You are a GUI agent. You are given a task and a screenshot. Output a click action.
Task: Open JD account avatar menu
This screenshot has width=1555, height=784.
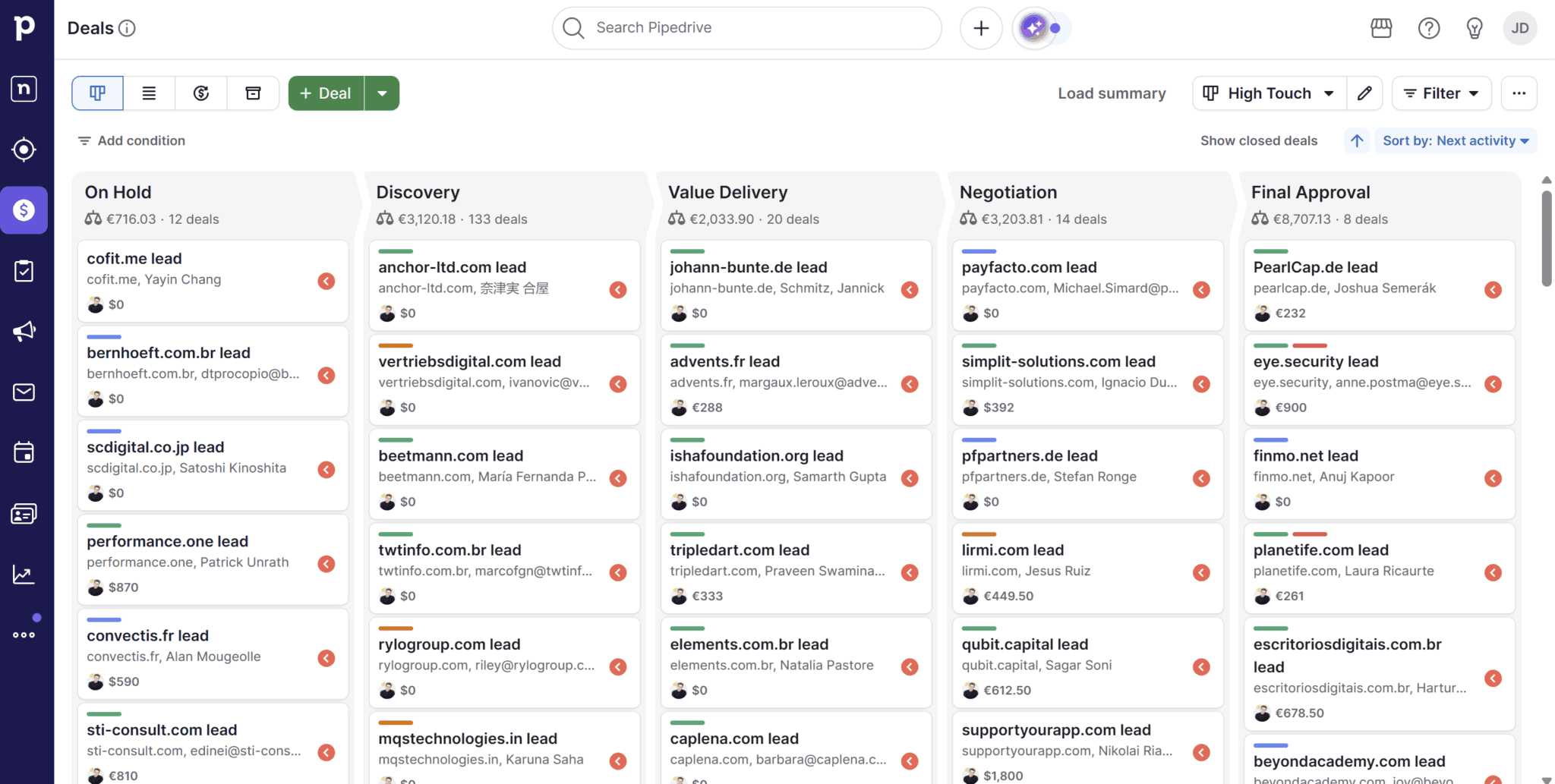pos(1520,28)
